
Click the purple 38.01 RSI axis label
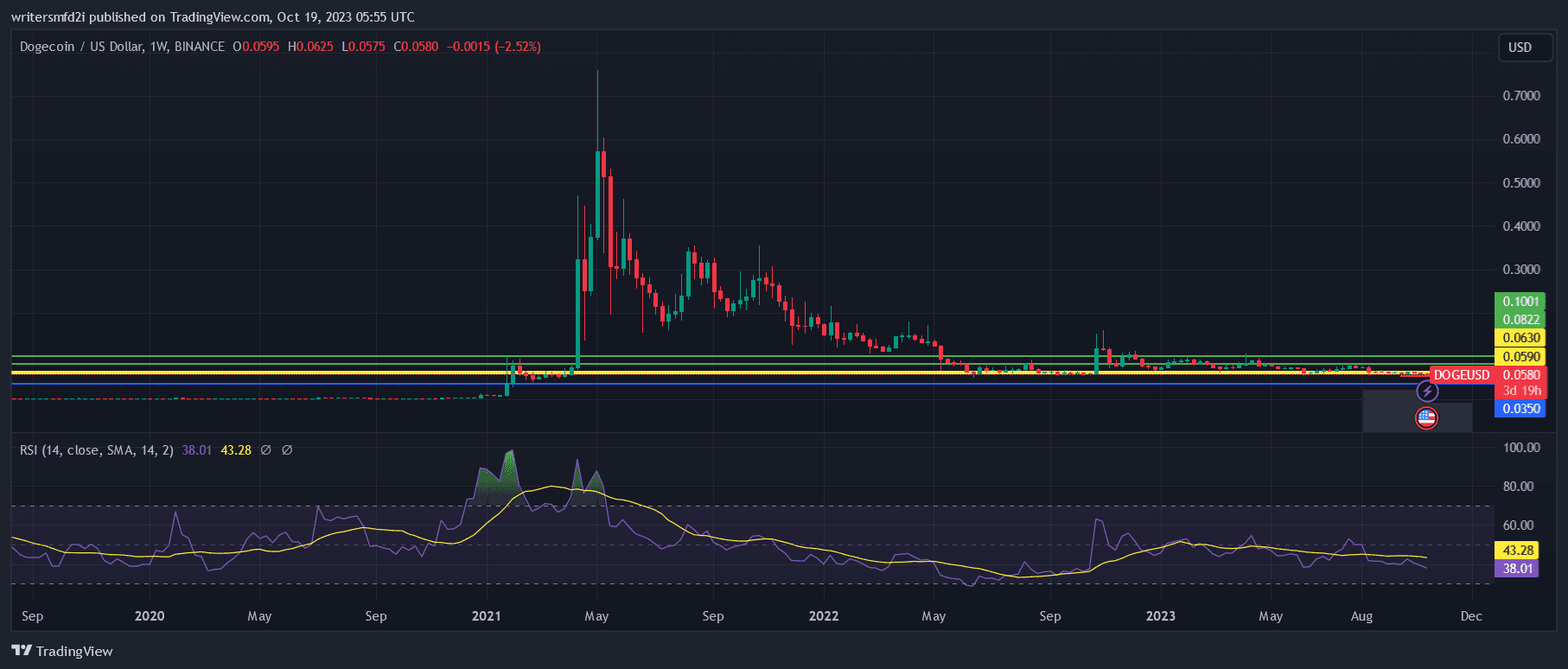tap(1517, 569)
